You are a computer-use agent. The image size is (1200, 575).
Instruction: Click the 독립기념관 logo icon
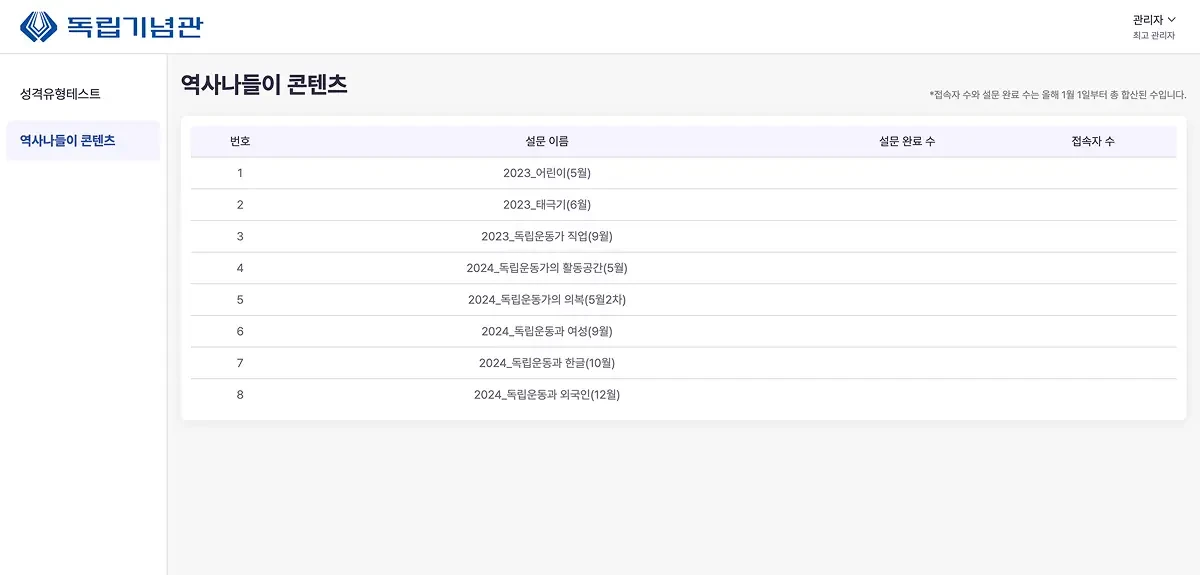[39, 26]
